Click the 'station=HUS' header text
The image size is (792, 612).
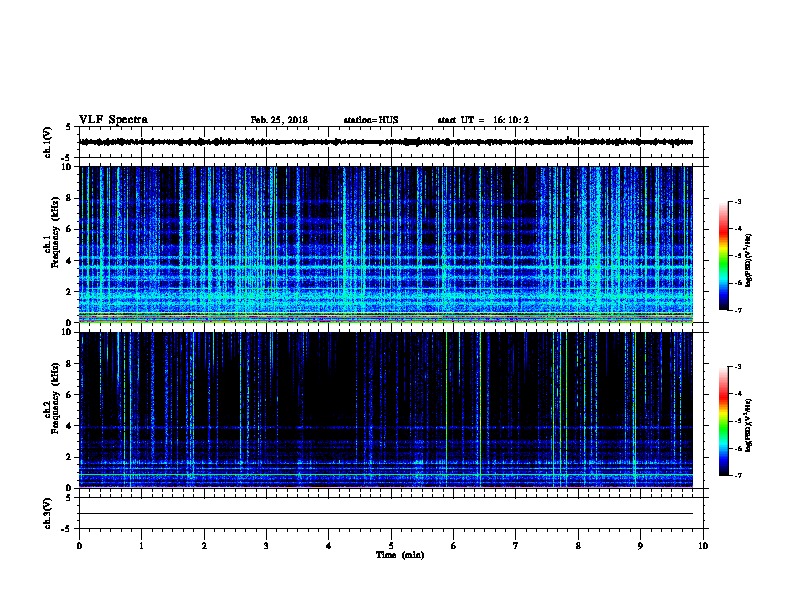(x=371, y=120)
